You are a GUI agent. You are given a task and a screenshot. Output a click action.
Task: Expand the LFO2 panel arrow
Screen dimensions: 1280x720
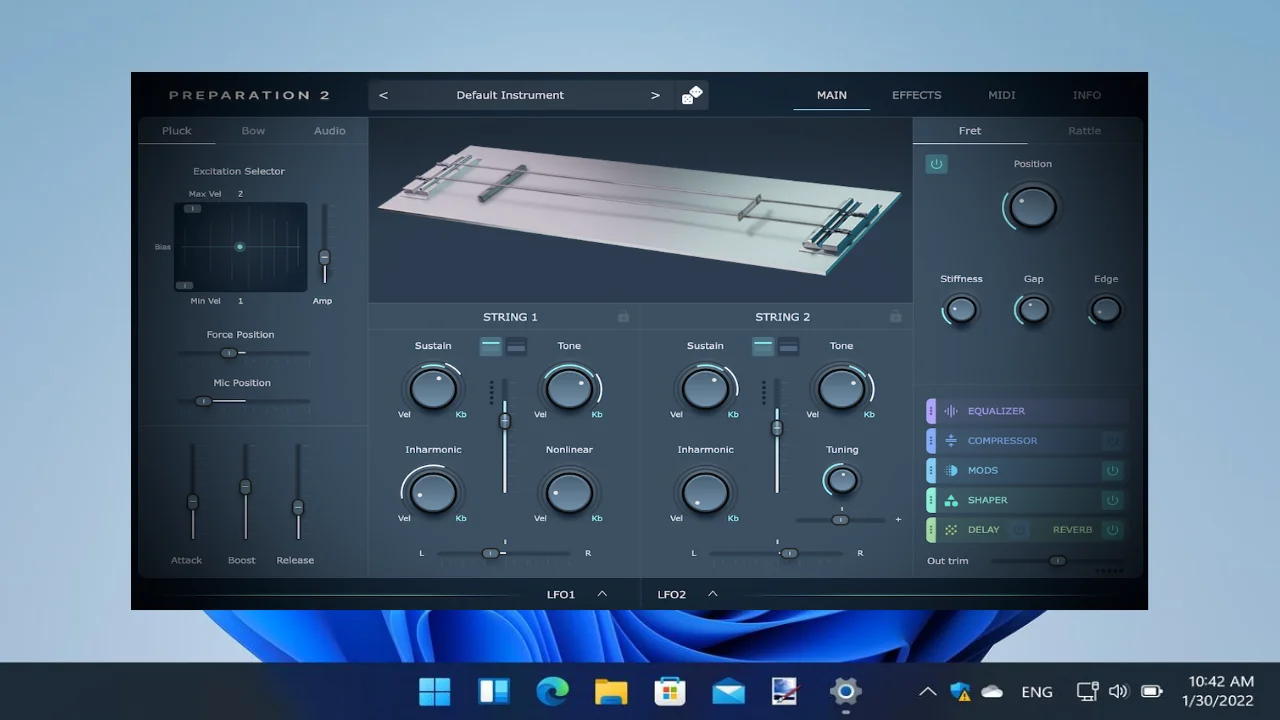[713, 594]
